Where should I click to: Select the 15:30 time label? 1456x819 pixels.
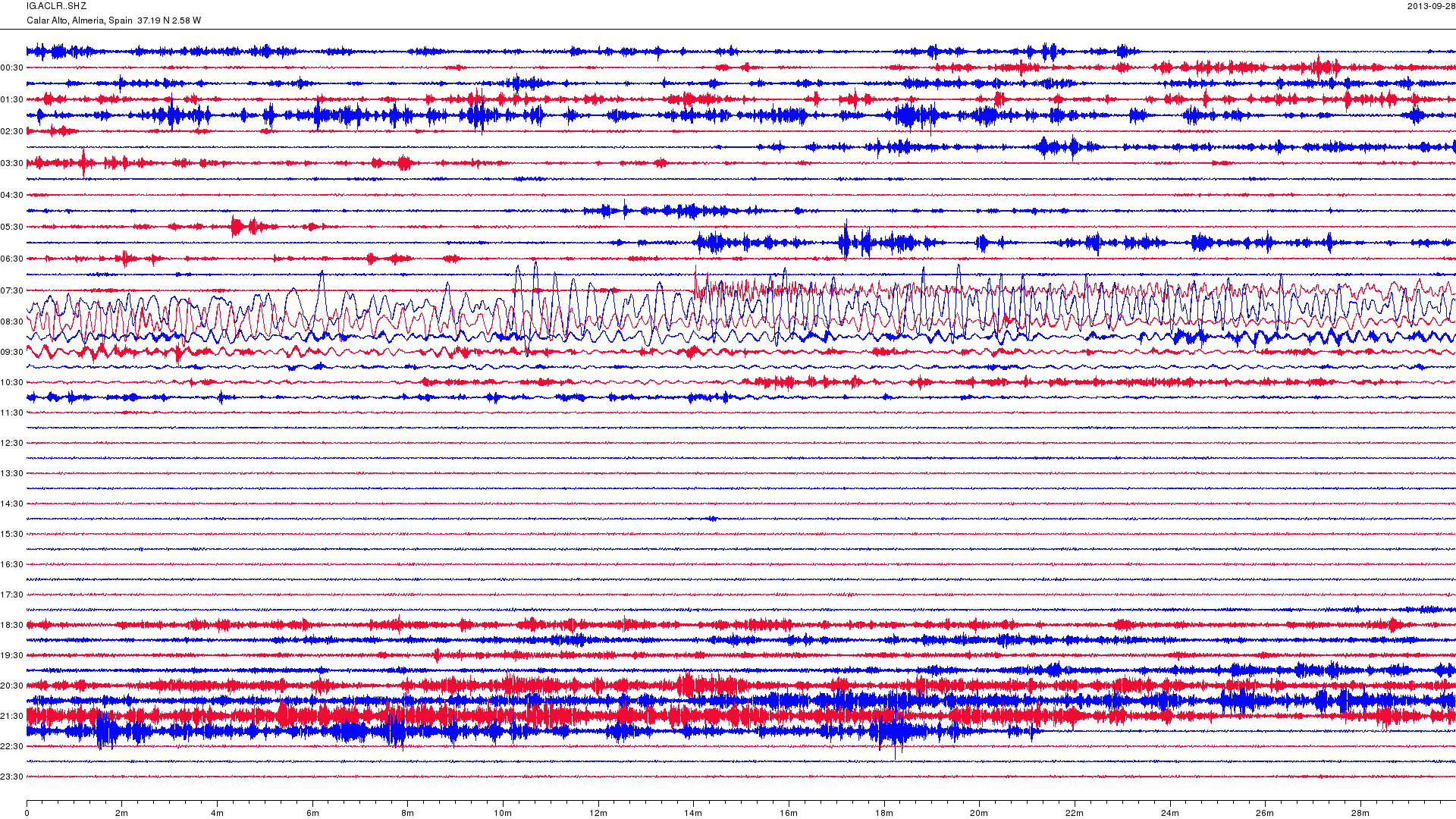(12, 535)
